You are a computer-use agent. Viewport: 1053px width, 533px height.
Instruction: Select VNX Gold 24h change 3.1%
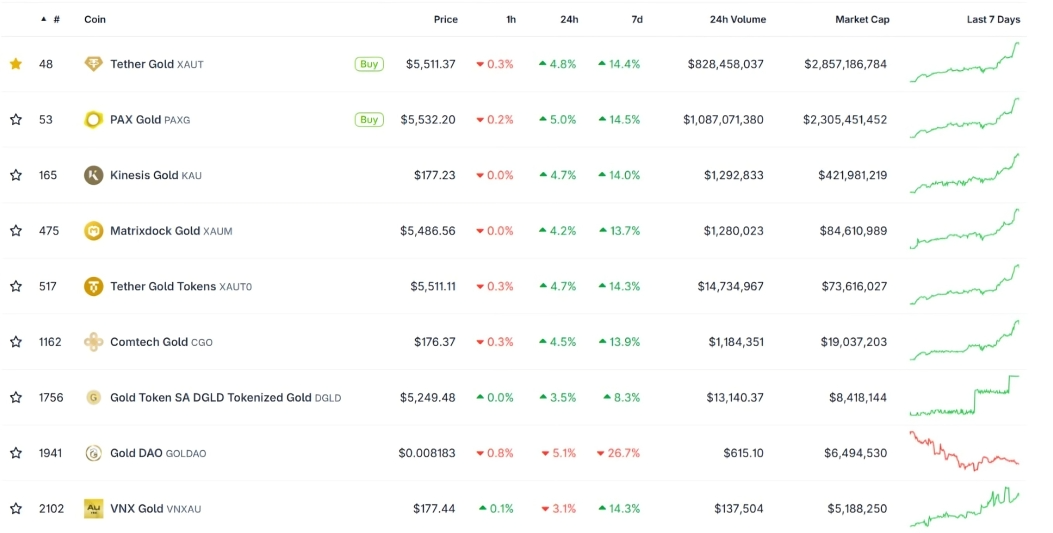pyautogui.click(x=559, y=508)
